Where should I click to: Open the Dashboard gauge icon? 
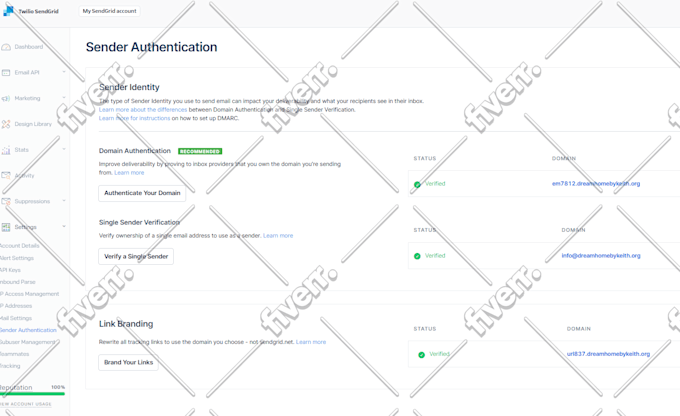click(x=6, y=47)
